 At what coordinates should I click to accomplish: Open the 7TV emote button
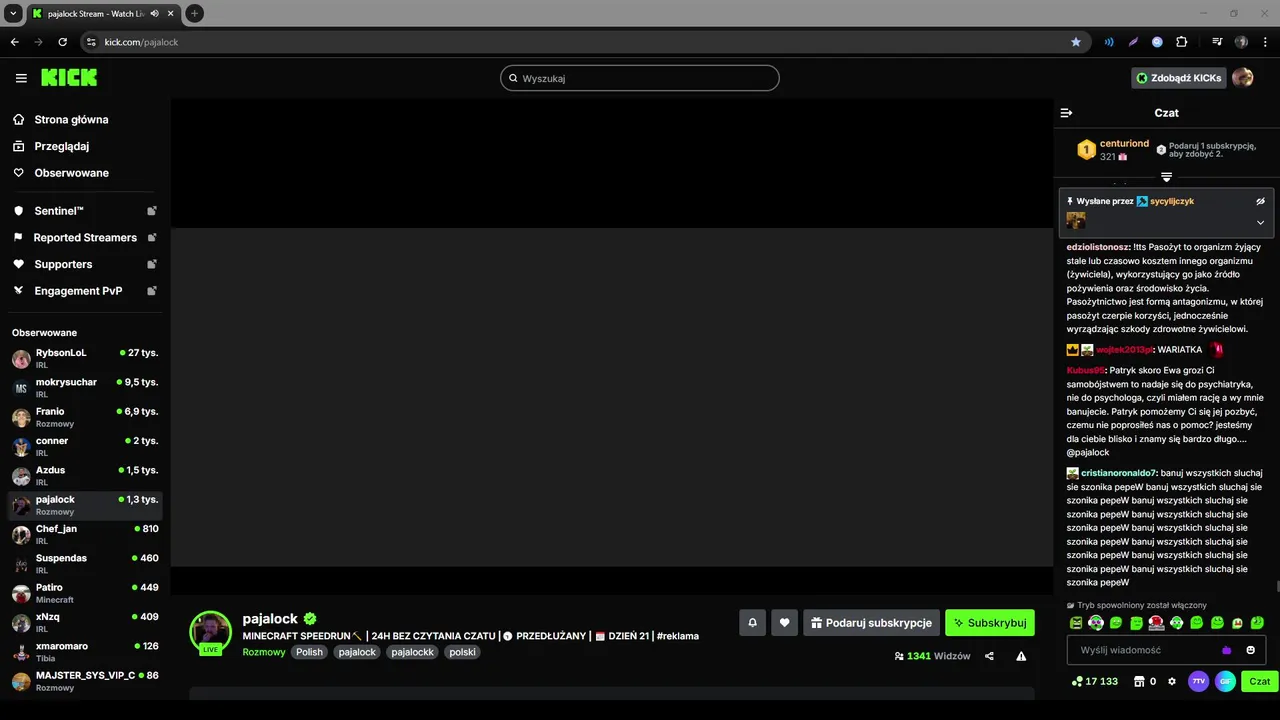[1198, 681]
